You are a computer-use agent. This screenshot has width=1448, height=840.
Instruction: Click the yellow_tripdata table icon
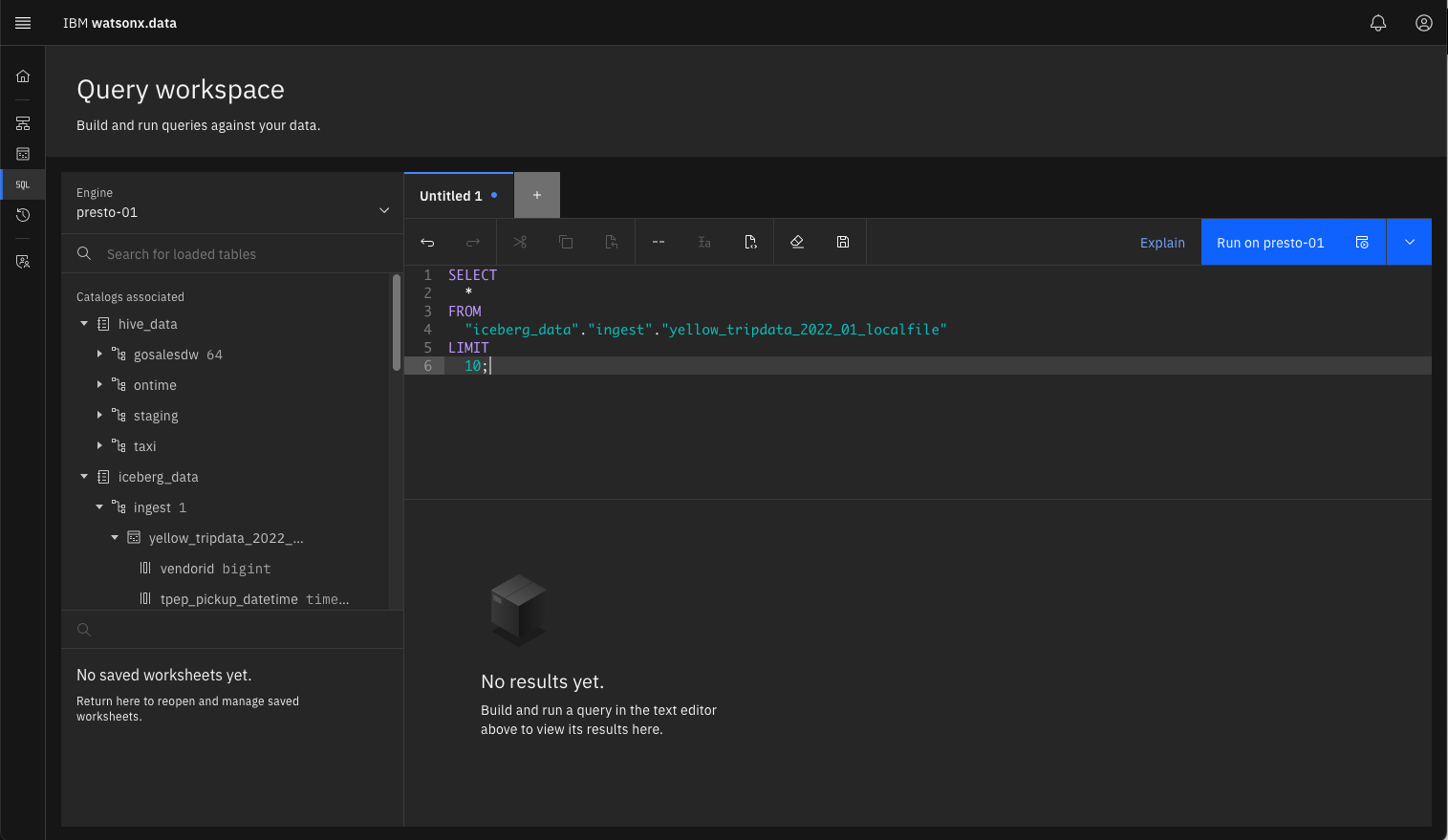point(134,538)
